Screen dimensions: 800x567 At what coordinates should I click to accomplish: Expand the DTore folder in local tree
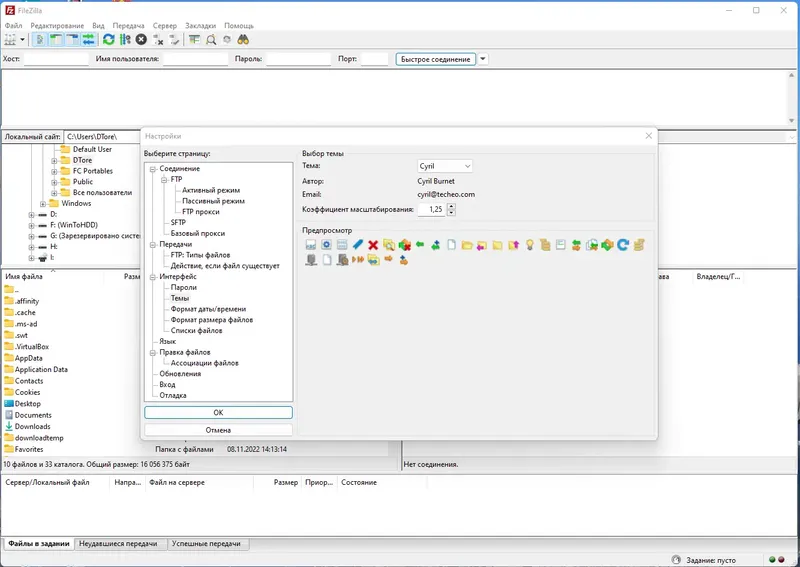(x=54, y=160)
